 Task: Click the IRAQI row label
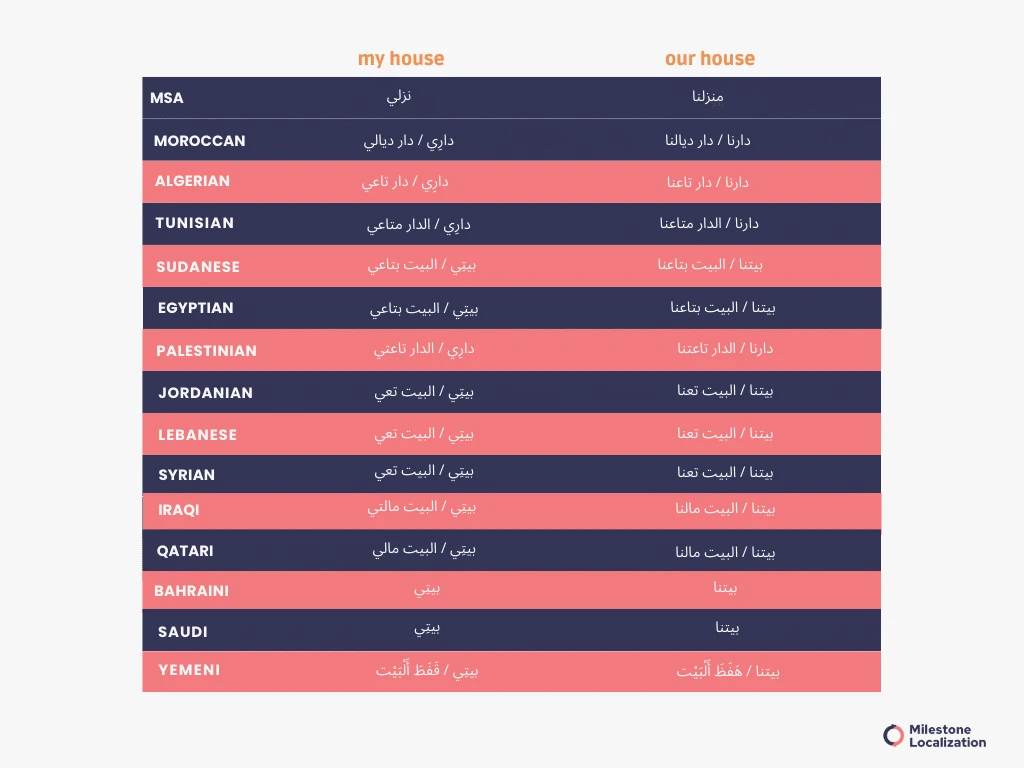coord(178,510)
